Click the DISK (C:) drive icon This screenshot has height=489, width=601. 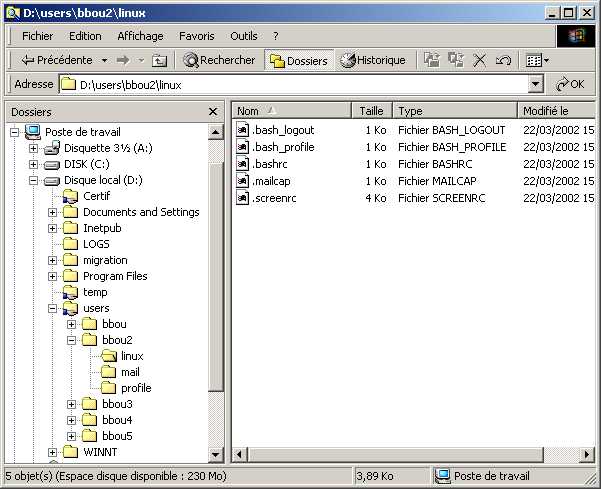[52, 165]
